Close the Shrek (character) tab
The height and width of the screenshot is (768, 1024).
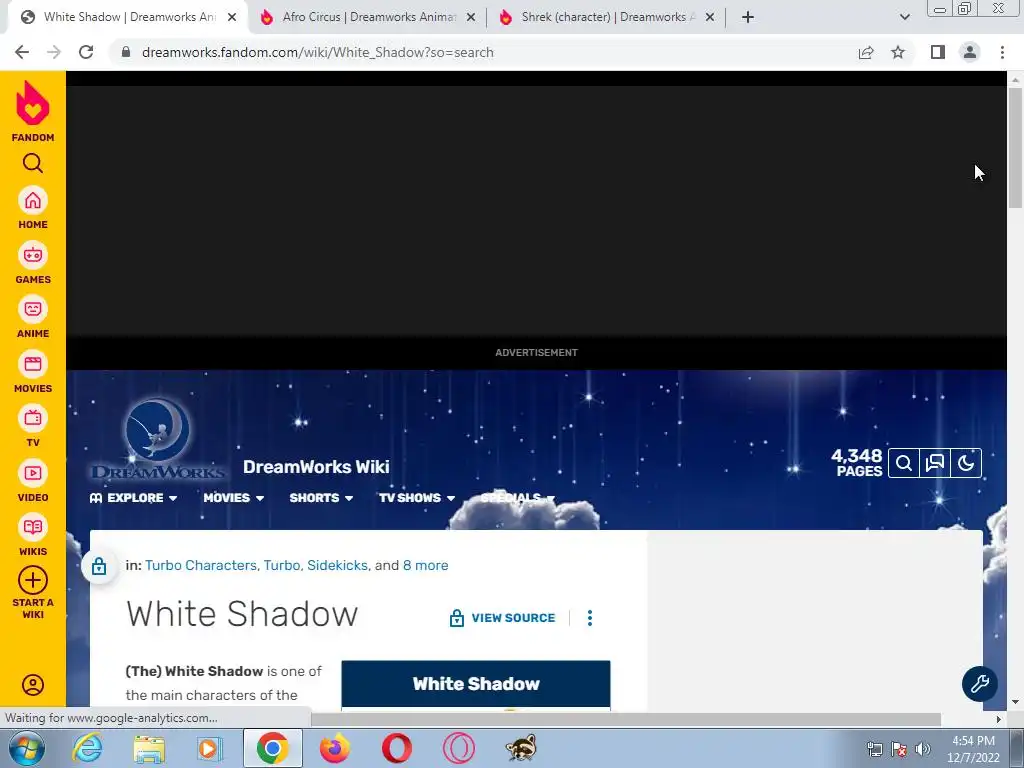coord(710,18)
